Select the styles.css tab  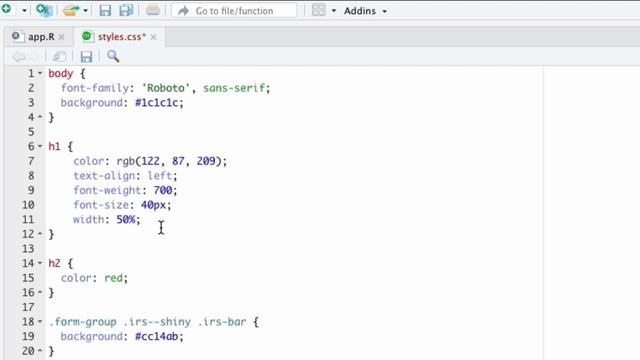click(x=122, y=37)
